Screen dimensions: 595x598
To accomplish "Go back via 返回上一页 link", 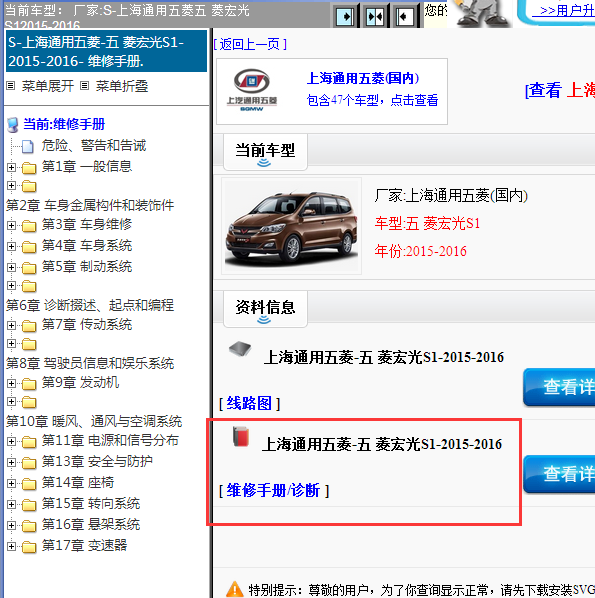I will [250, 44].
